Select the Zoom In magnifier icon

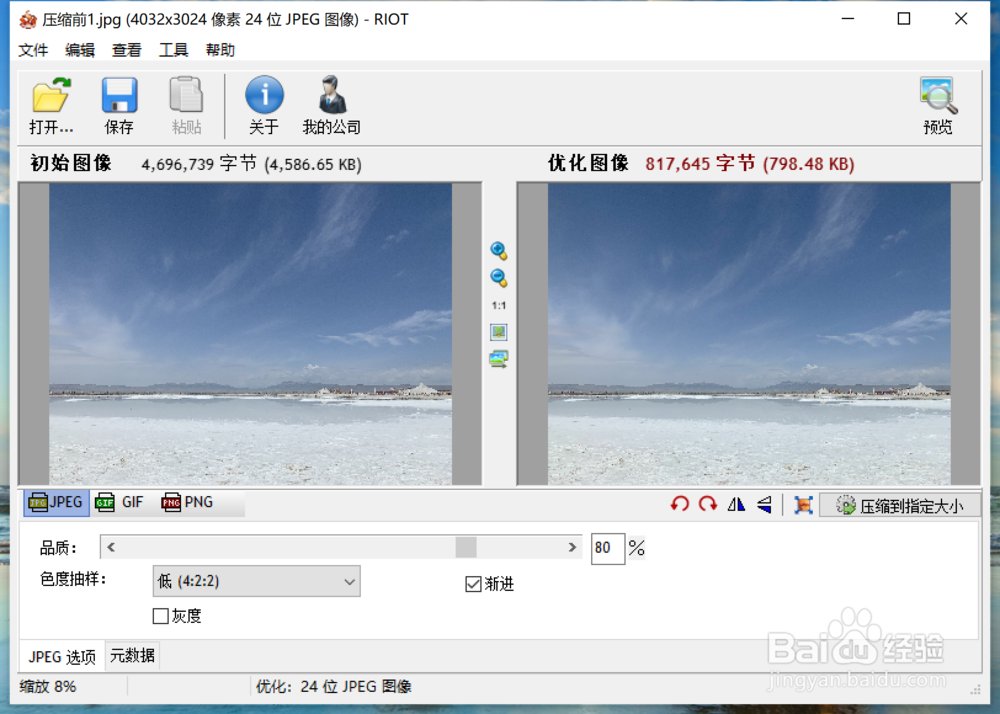[499, 250]
